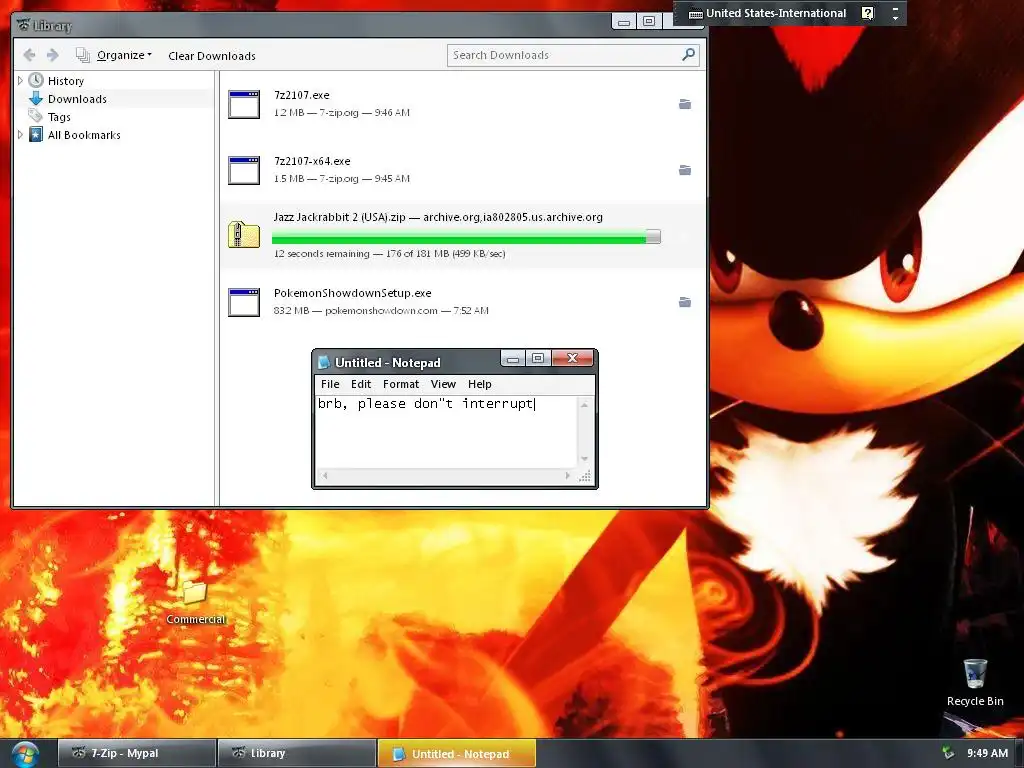Maximize the Notepad window
Image resolution: width=1024 pixels, height=768 pixels.
click(538, 359)
